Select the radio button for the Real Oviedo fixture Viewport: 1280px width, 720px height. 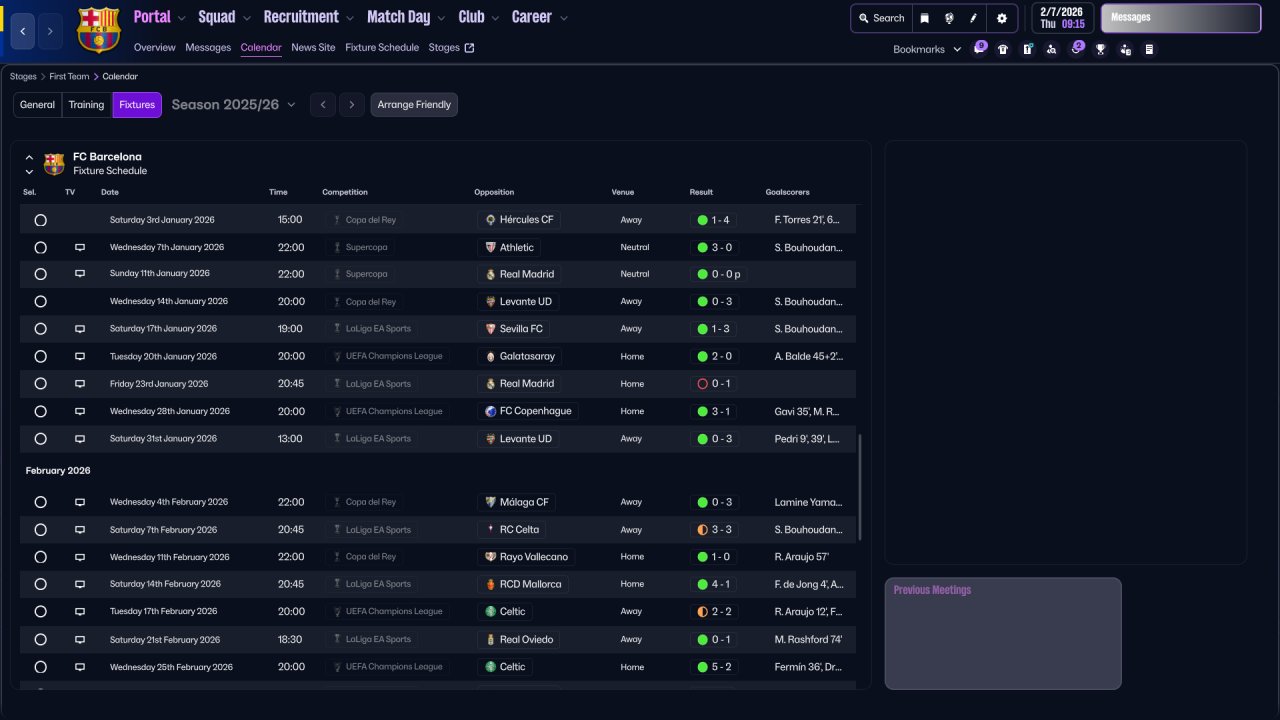[40, 639]
